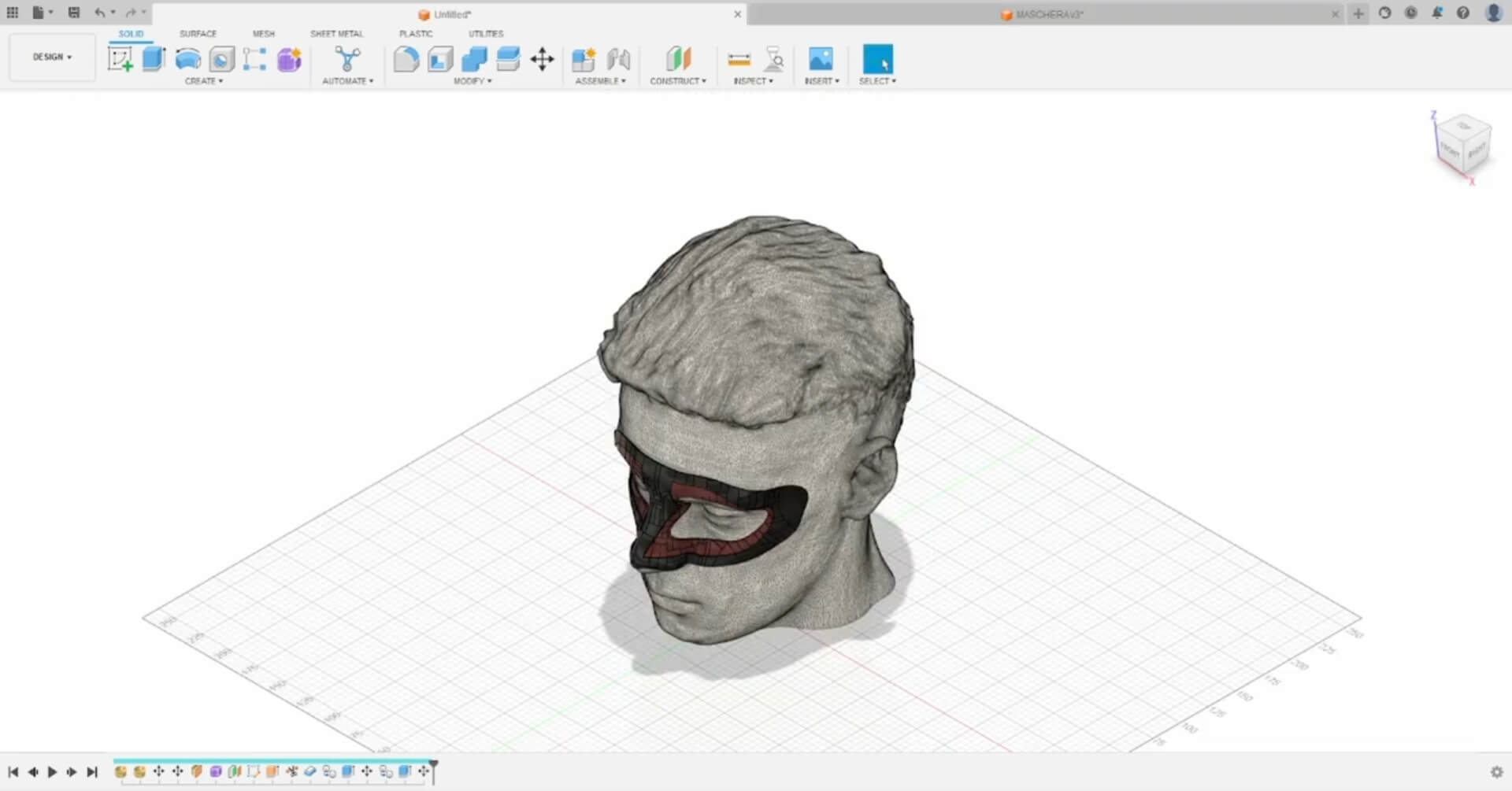Jump to timeline end
This screenshot has height=791, width=1512.
point(92,772)
